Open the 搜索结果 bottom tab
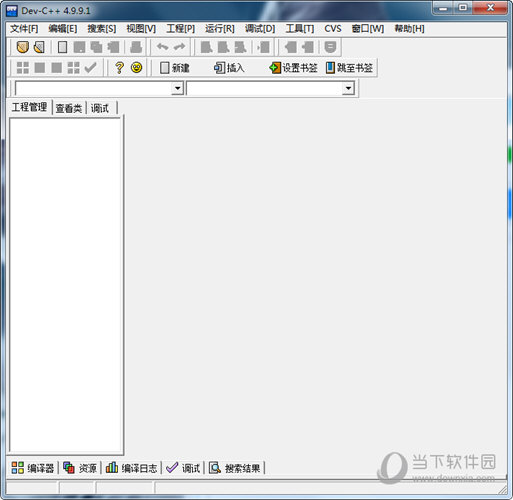 pyautogui.click(x=235, y=468)
